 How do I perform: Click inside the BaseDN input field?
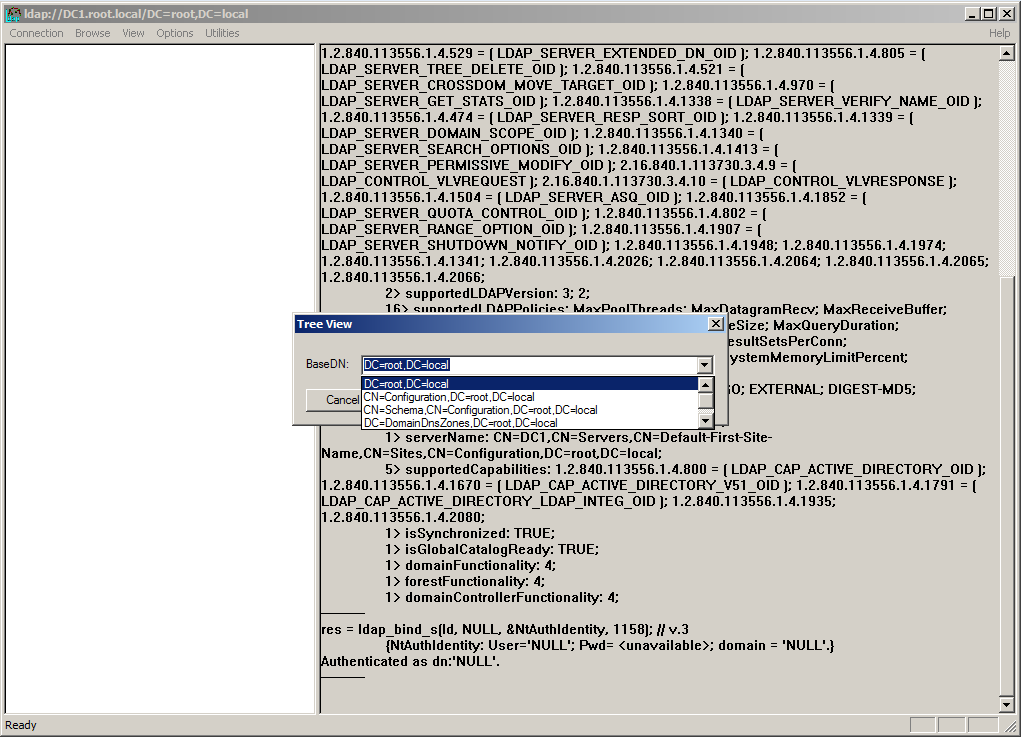point(520,364)
